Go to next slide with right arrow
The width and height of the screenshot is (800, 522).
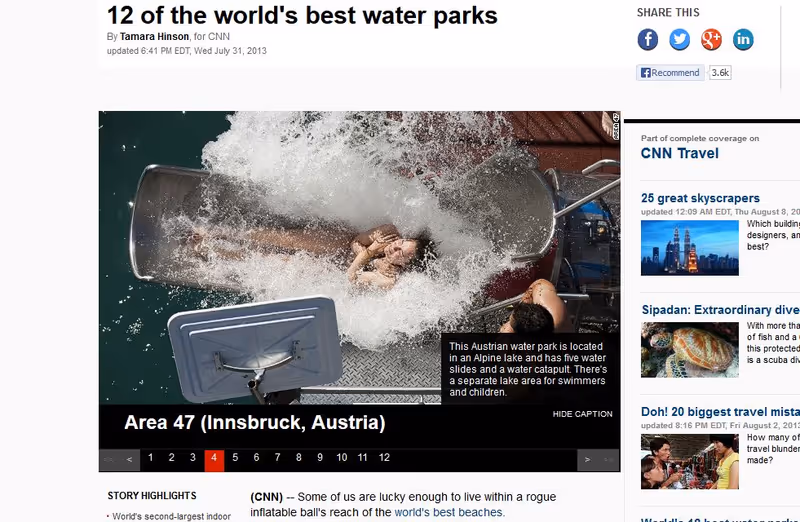tap(587, 460)
